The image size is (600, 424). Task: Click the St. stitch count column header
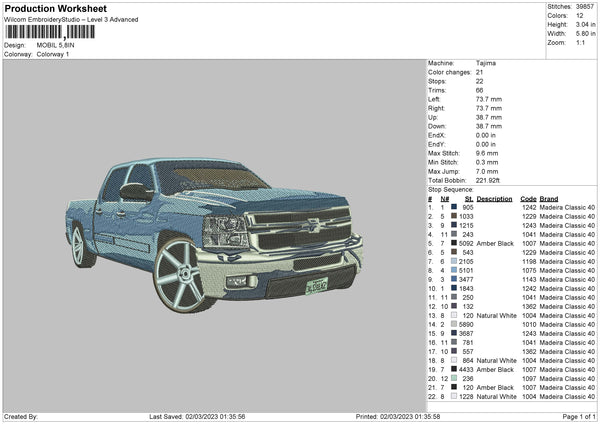[469, 198]
